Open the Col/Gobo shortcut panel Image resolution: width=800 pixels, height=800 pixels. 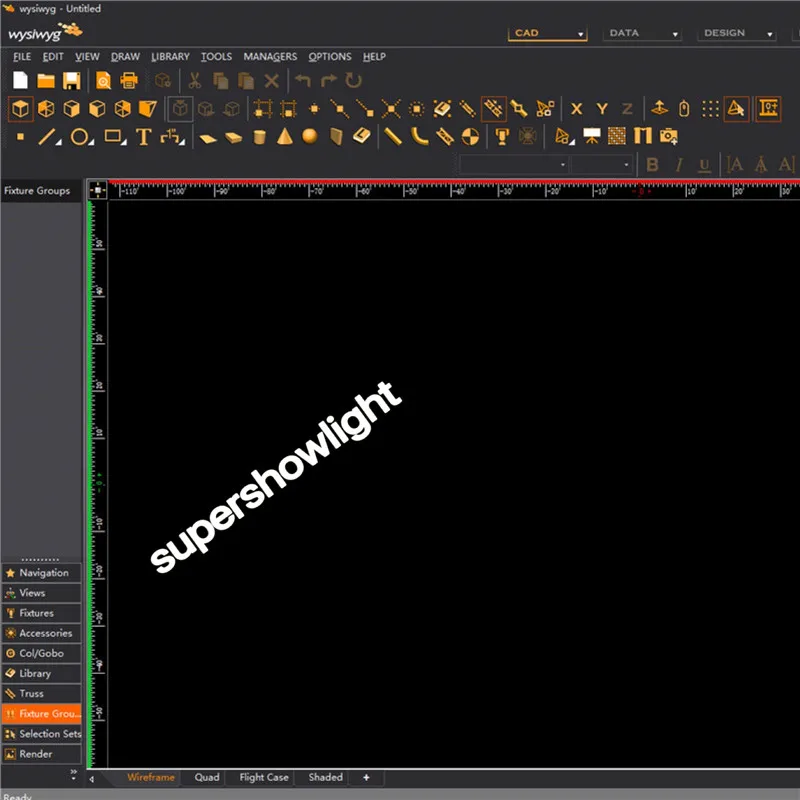tap(41, 653)
